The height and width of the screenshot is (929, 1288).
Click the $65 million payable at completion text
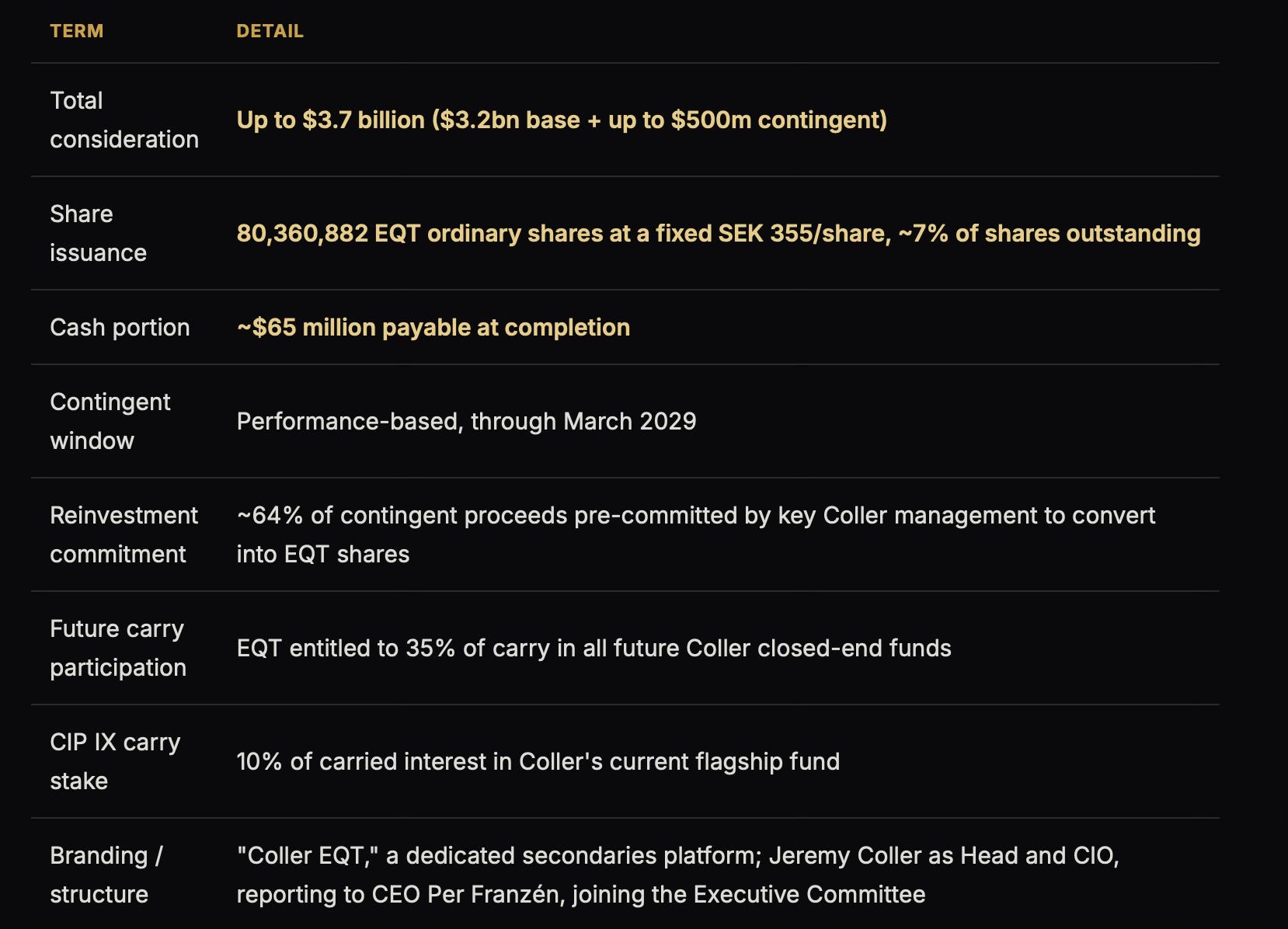tap(433, 327)
